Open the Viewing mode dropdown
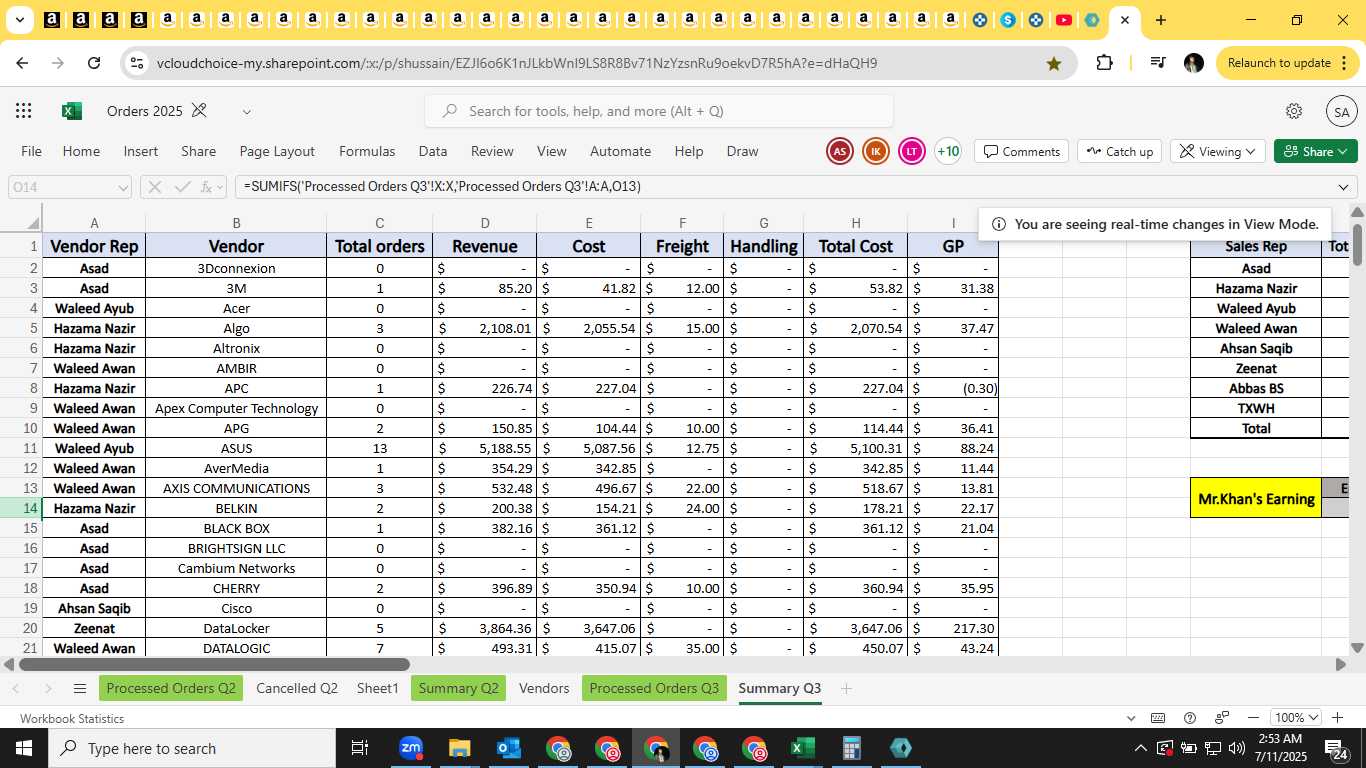The height and width of the screenshot is (768, 1366). click(x=1218, y=151)
